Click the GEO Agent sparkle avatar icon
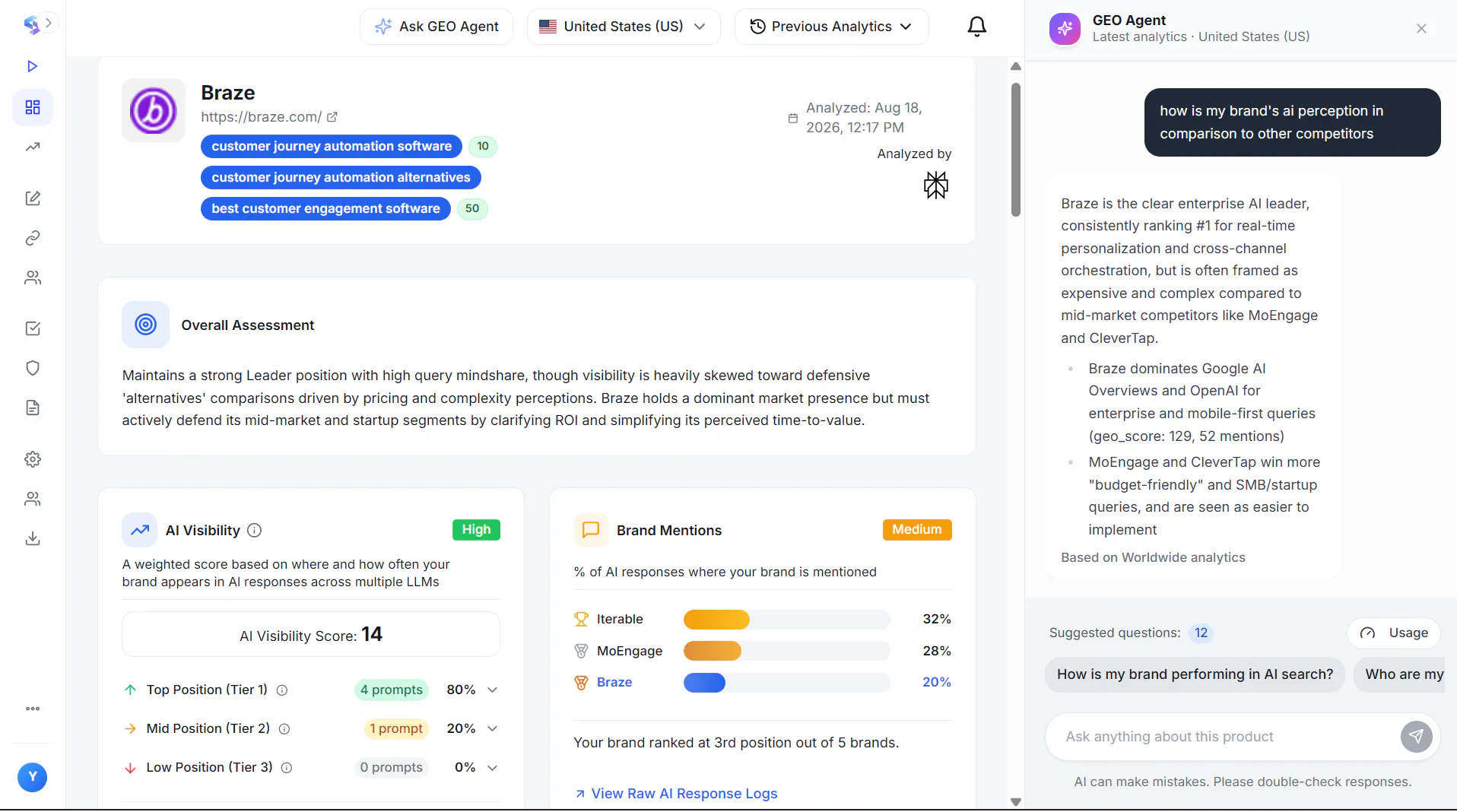Image resolution: width=1457 pixels, height=812 pixels. (x=1065, y=29)
